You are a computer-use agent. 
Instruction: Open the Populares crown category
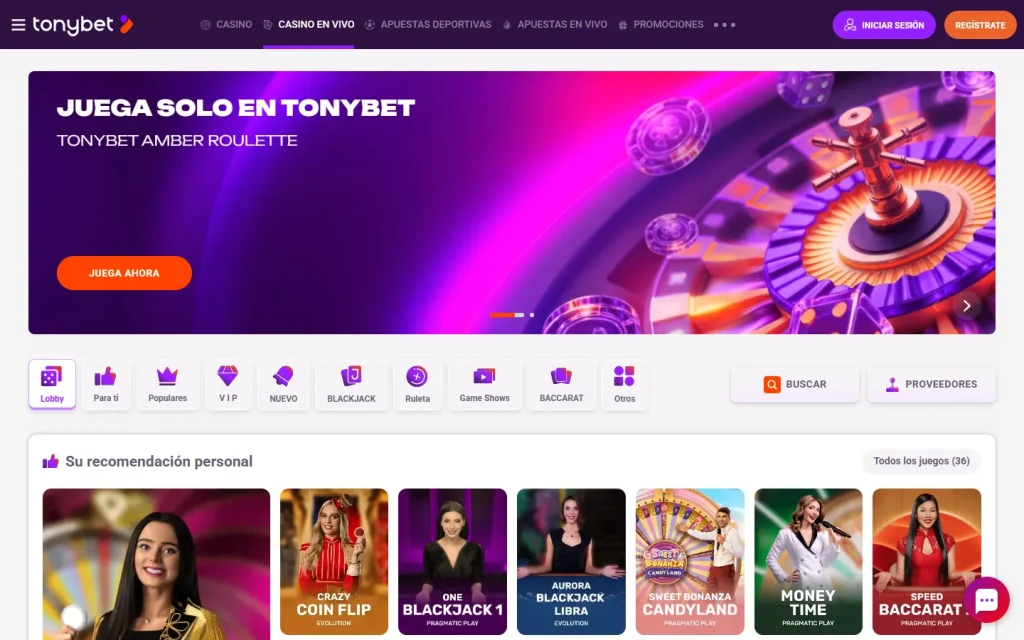click(x=167, y=384)
